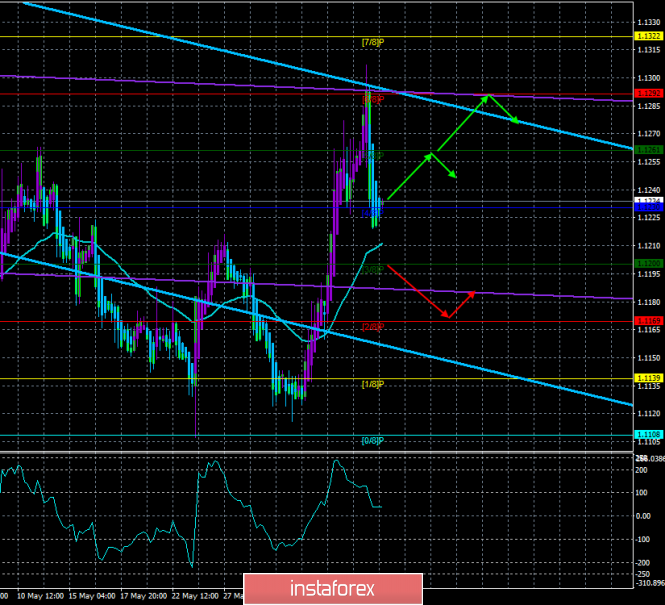This screenshot has height=605, width=665.
Task: Click the upper green forecast arrow tip
Action: pos(489,95)
